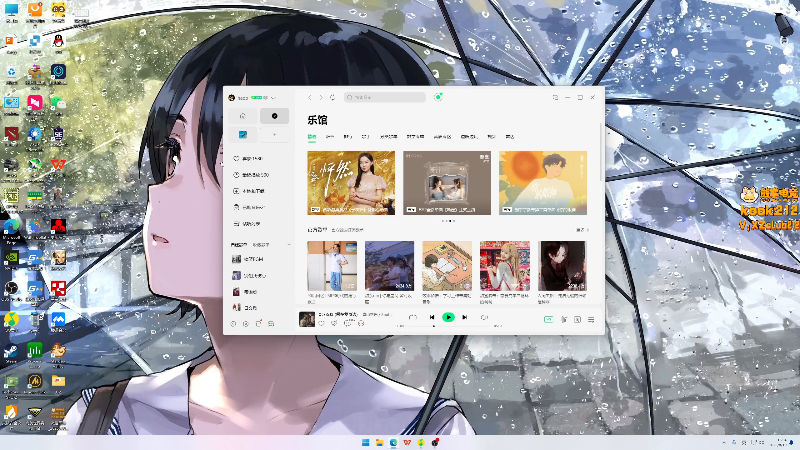
Task: Open comments for the current song
Action: pos(348,323)
